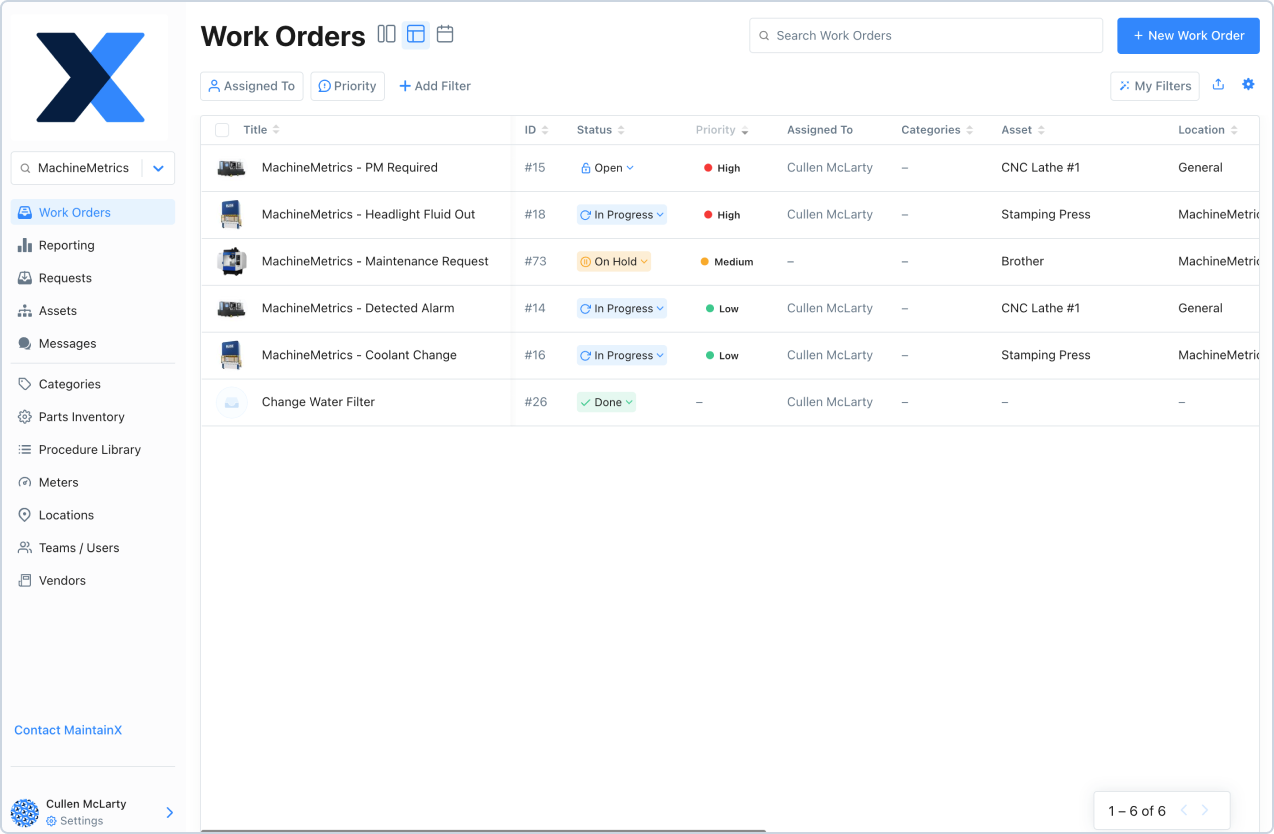Click the "Brother" asset cell
Image resolution: width=1274 pixels, height=834 pixels.
pos(1022,261)
